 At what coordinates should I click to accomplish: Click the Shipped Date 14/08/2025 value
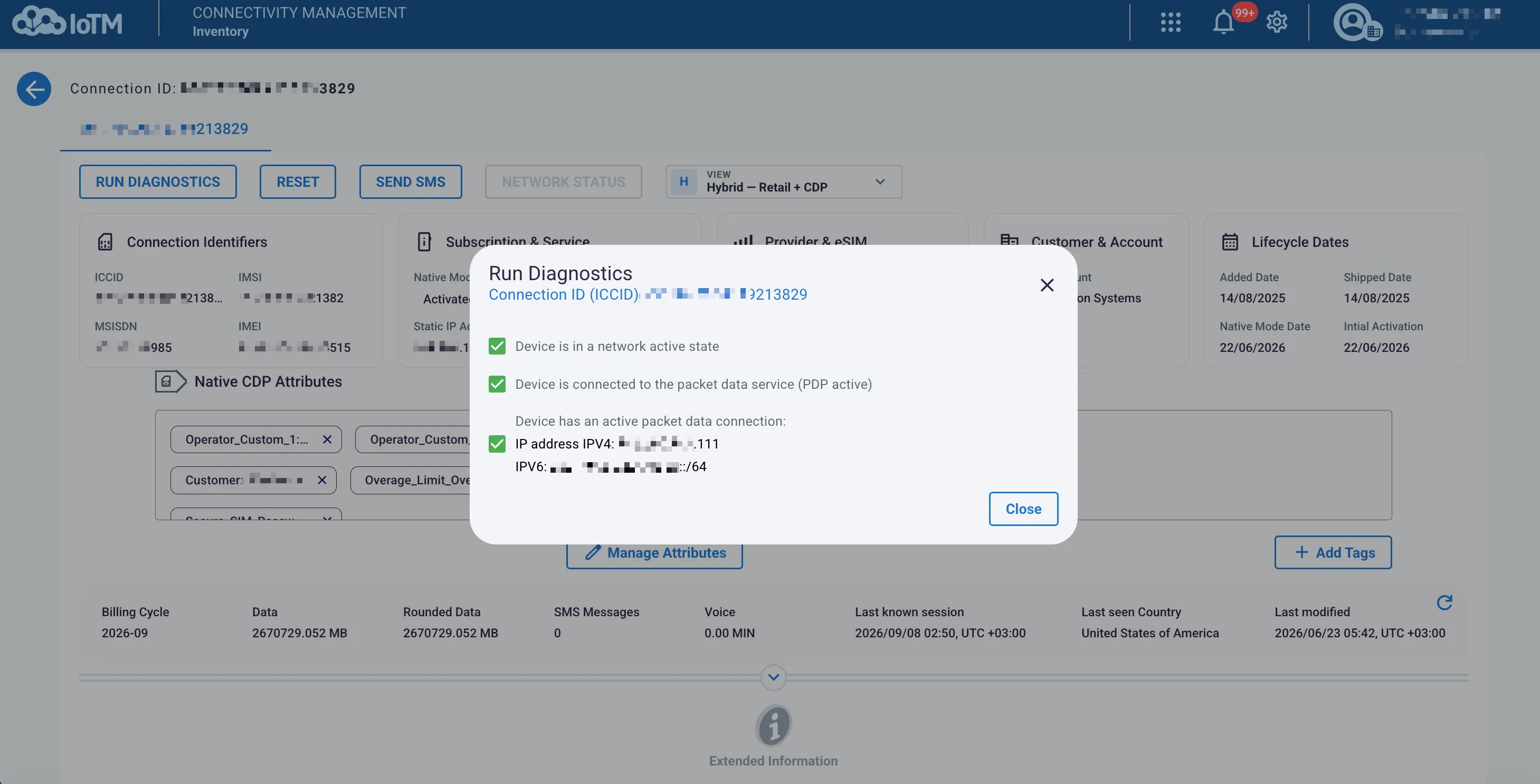1377,298
